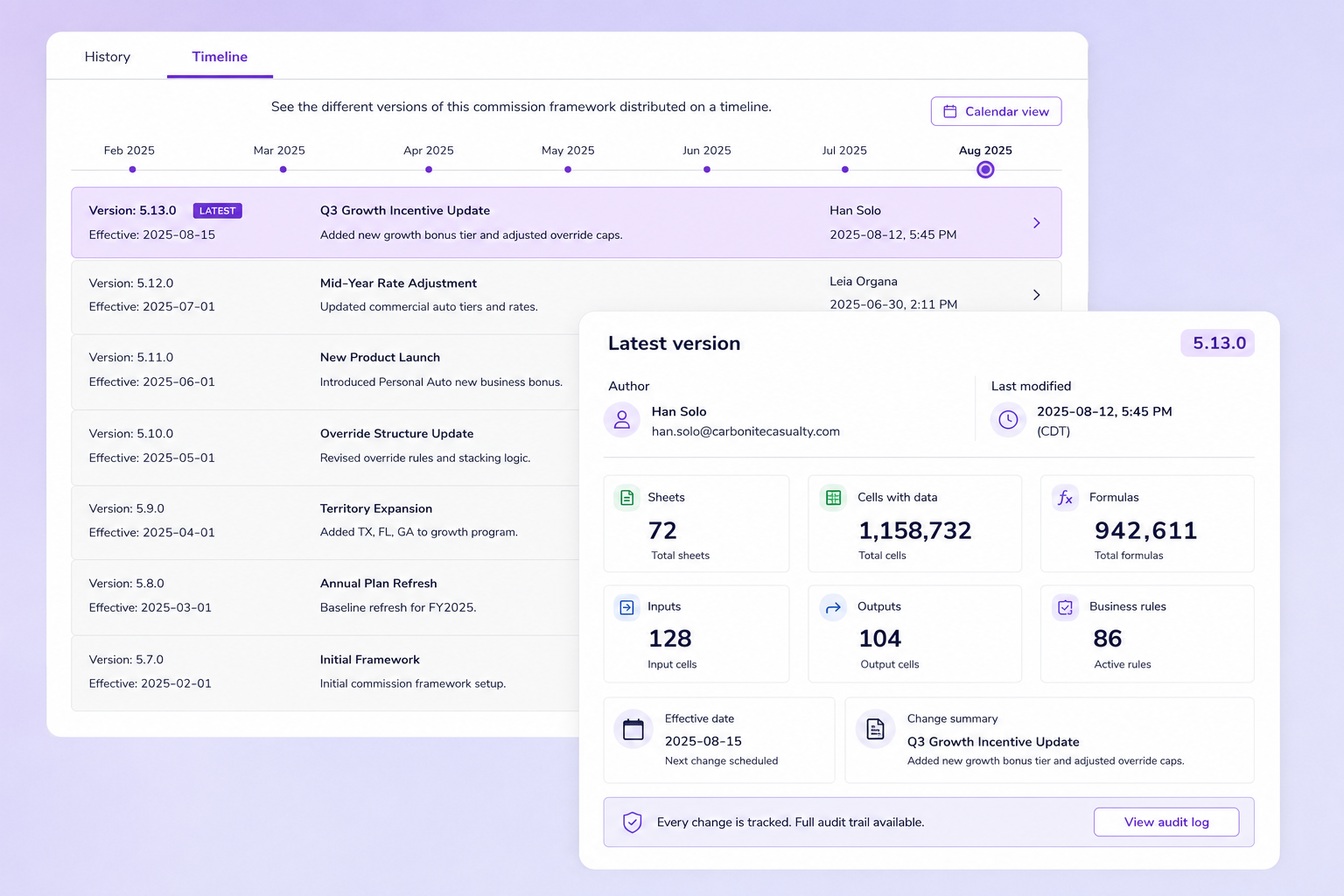Click the Outputs arrow icon
This screenshot has width=1344, height=896.
coord(833,607)
